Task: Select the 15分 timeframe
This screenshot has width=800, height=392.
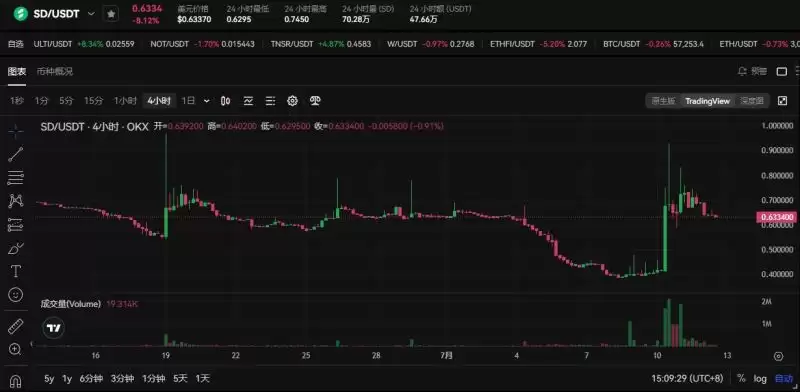Action: 93,101
